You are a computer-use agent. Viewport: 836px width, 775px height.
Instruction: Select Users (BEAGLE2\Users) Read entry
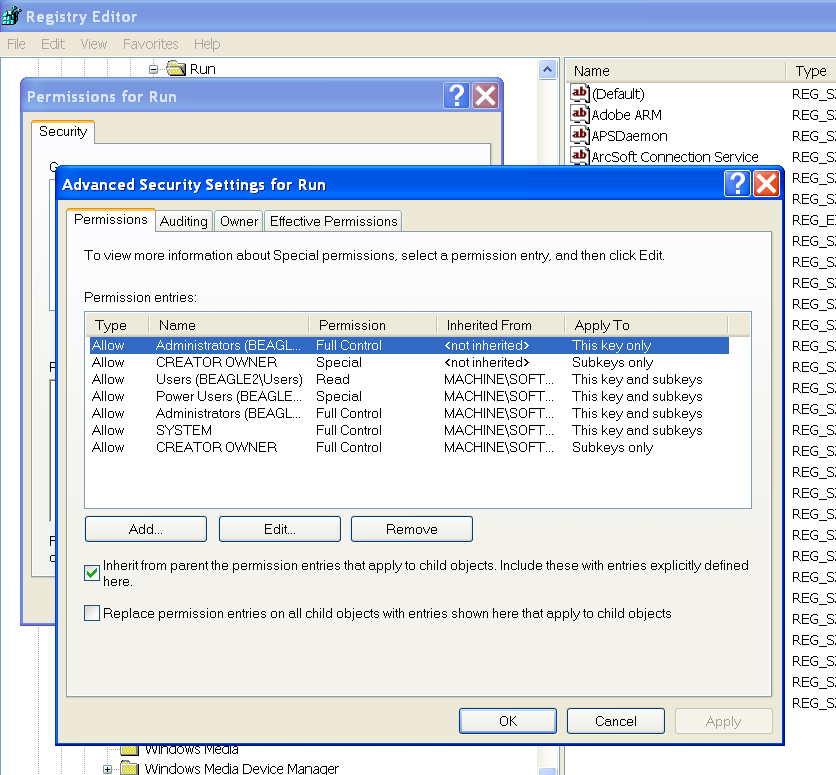(409, 380)
